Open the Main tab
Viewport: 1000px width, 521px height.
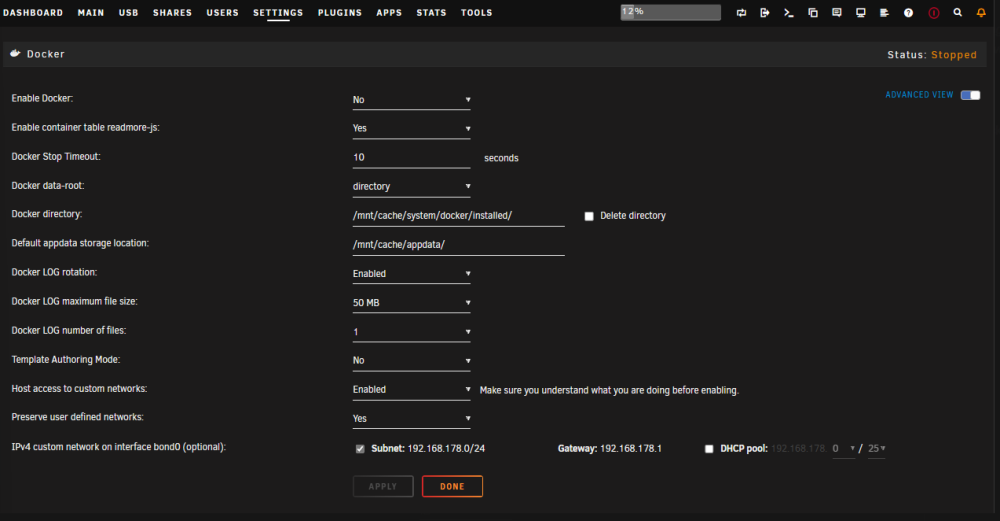click(x=91, y=13)
